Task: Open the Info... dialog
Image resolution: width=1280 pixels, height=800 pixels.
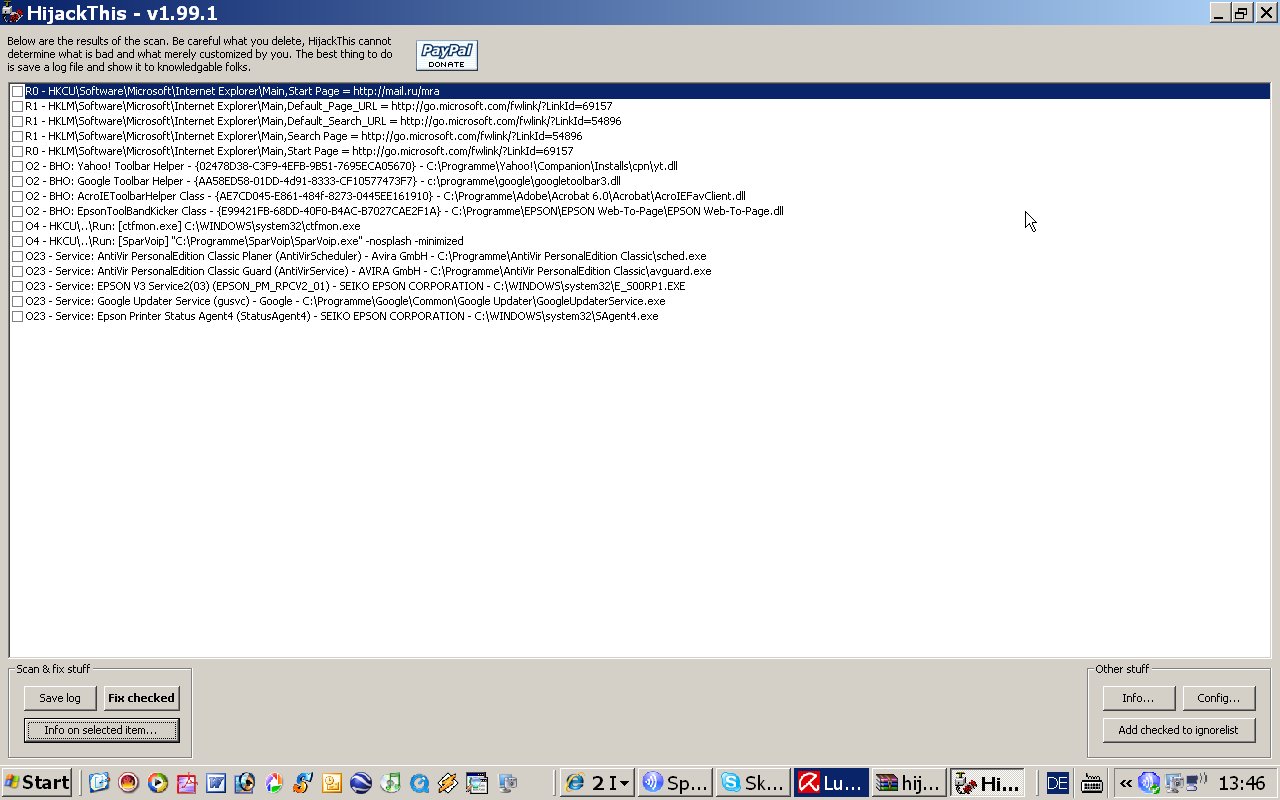Action: coord(1139,698)
